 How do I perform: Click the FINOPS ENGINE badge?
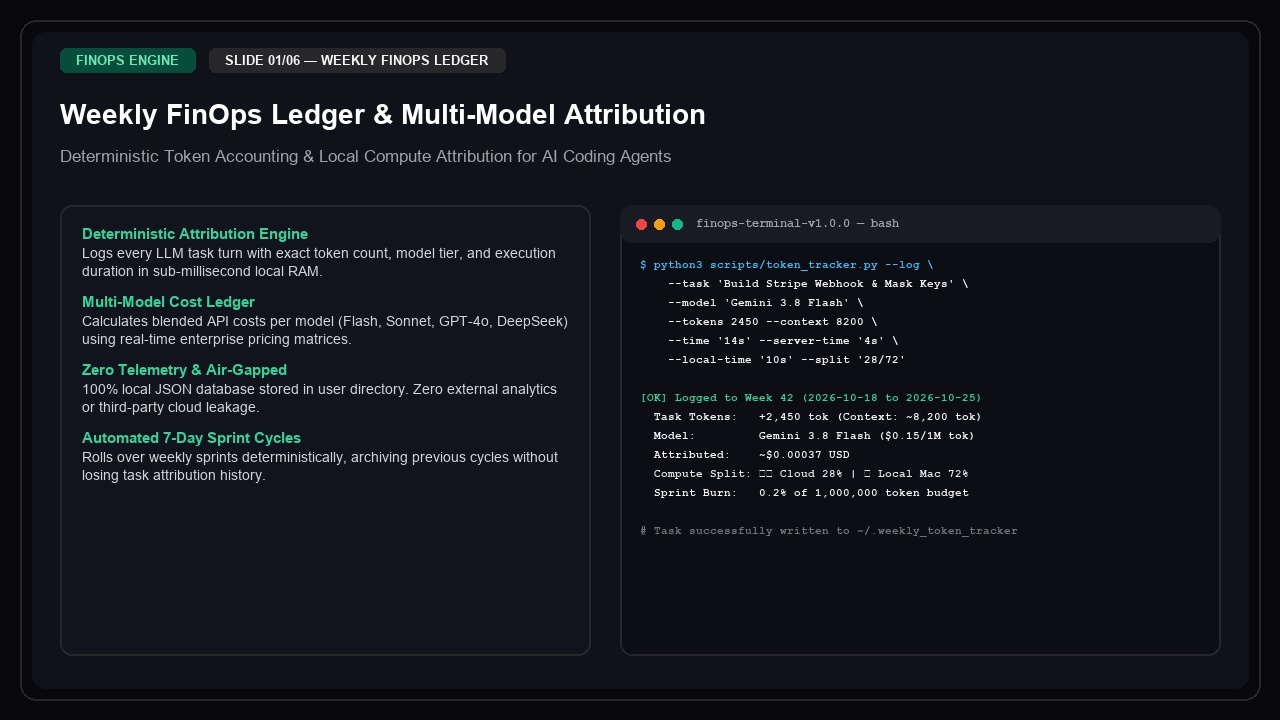point(128,61)
